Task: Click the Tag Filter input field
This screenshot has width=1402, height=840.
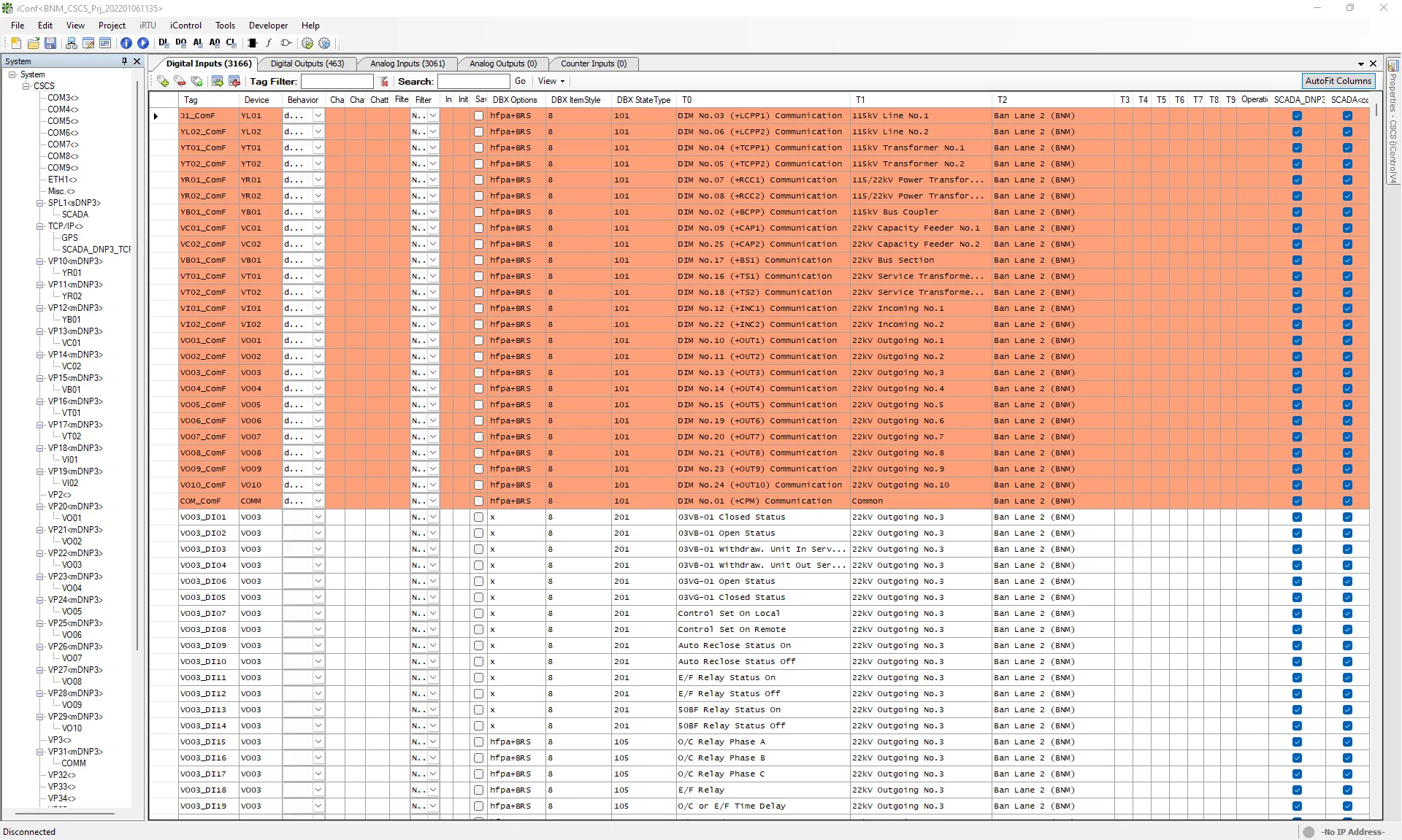Action: [337, 81]
